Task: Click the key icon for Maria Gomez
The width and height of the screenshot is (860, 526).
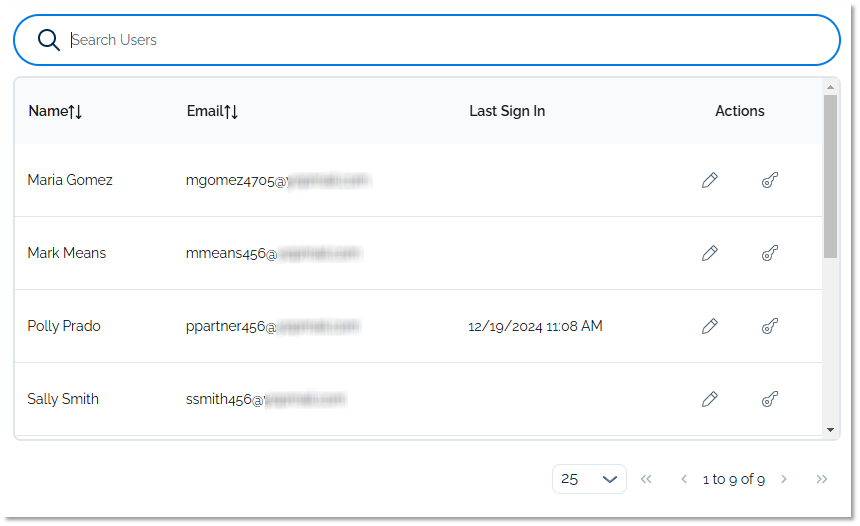Action: pos(769,180)
